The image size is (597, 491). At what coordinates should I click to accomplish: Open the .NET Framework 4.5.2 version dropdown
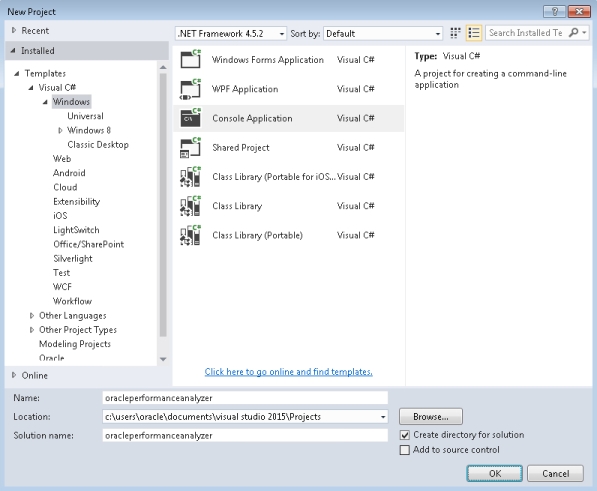point(231,33)
